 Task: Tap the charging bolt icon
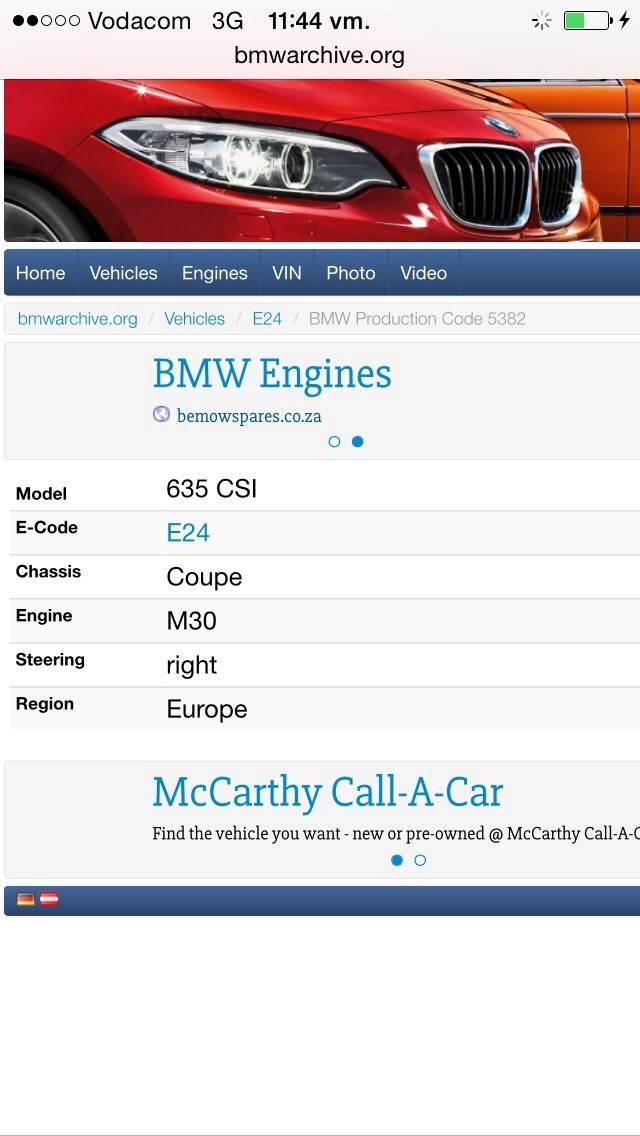click(x=624, y=20)
